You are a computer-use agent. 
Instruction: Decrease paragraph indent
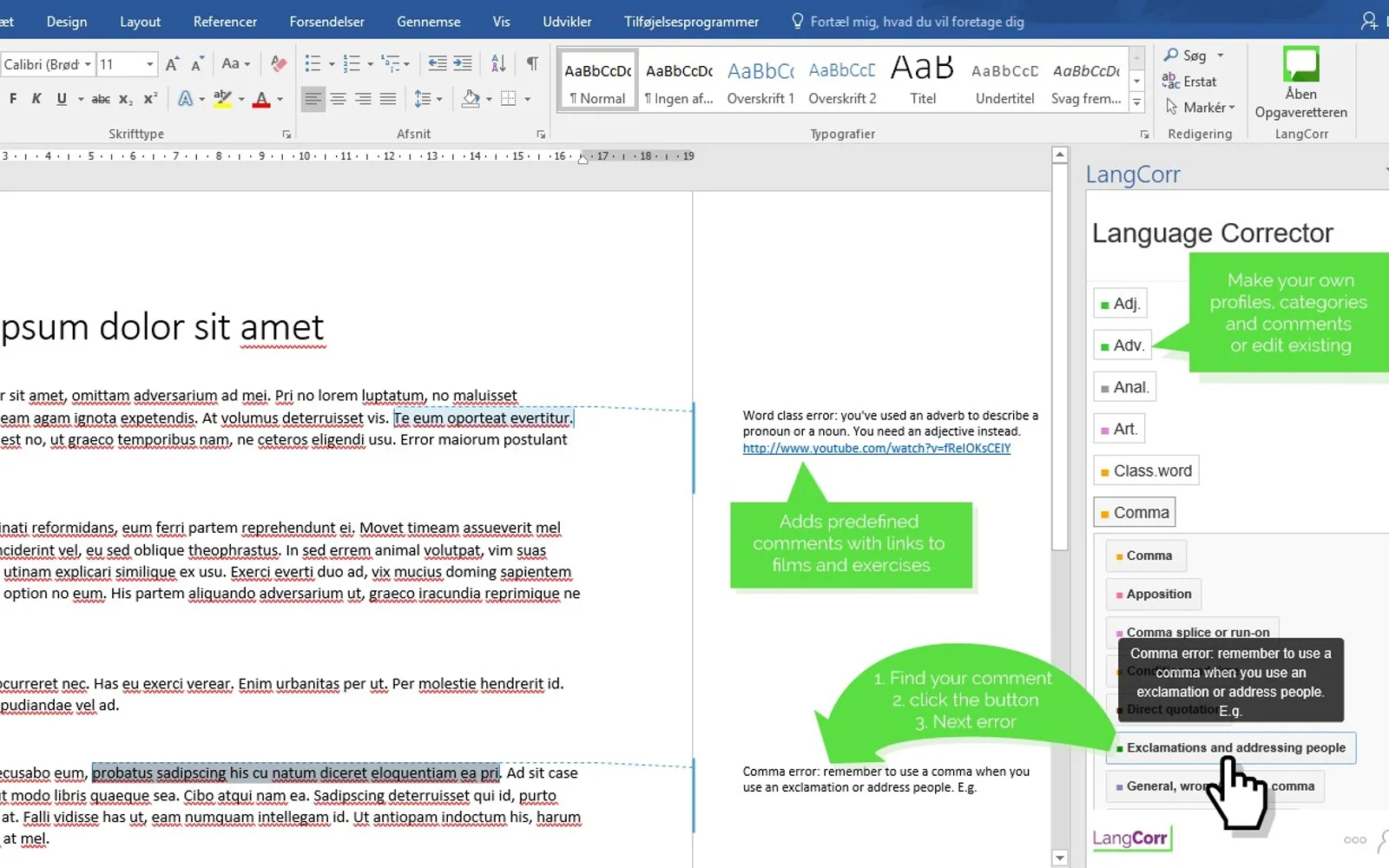pyautogui.click(x=438, y=63)
